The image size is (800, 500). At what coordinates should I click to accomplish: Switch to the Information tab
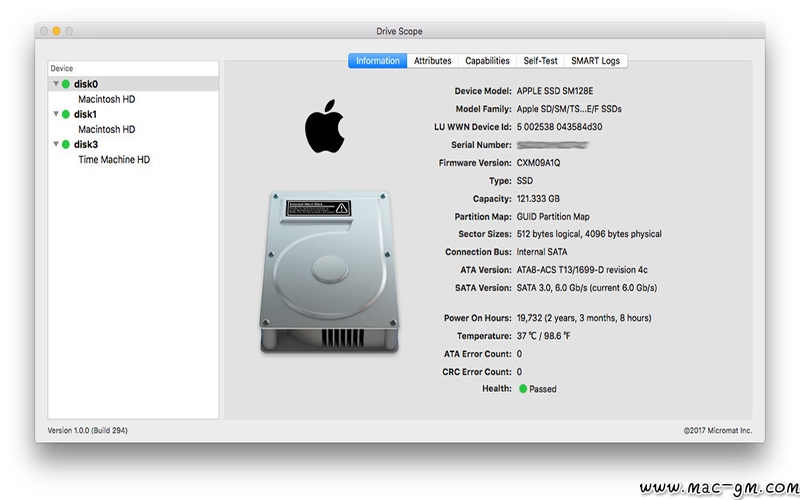tap(378, 61)
